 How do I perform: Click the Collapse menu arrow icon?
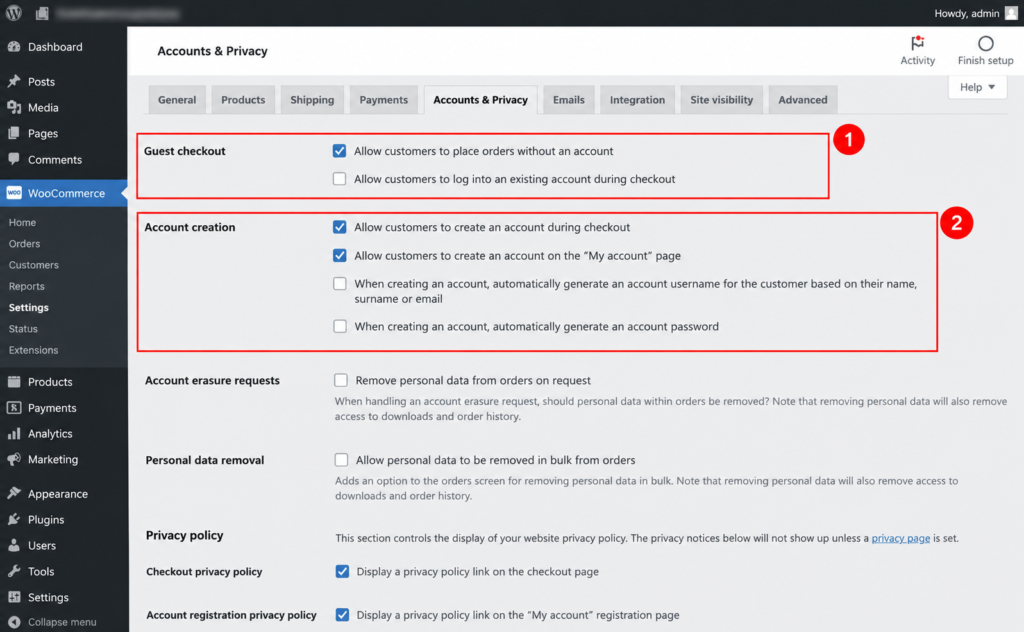point(14,622)
